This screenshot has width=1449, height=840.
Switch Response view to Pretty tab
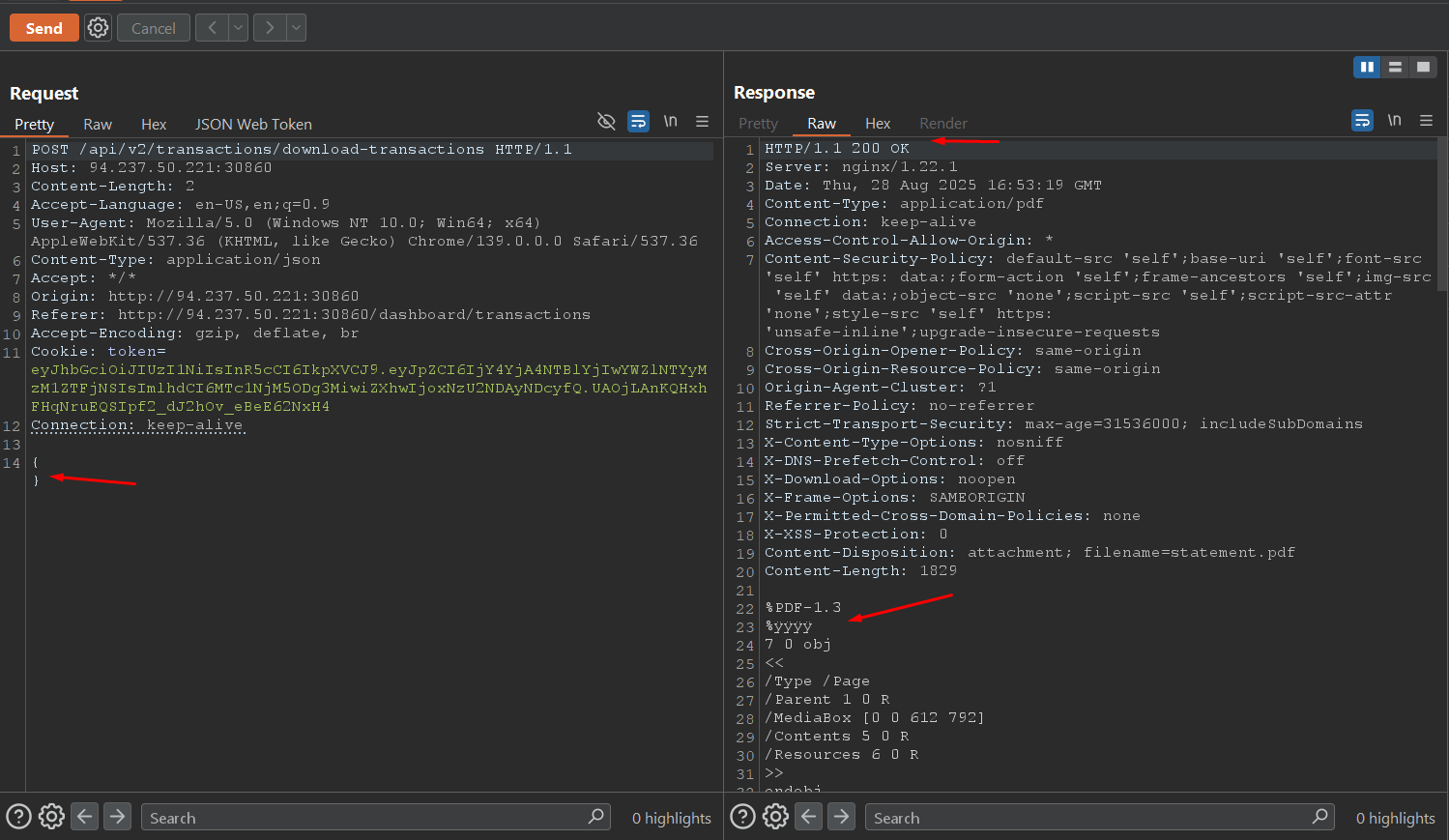tap(758, 124)
